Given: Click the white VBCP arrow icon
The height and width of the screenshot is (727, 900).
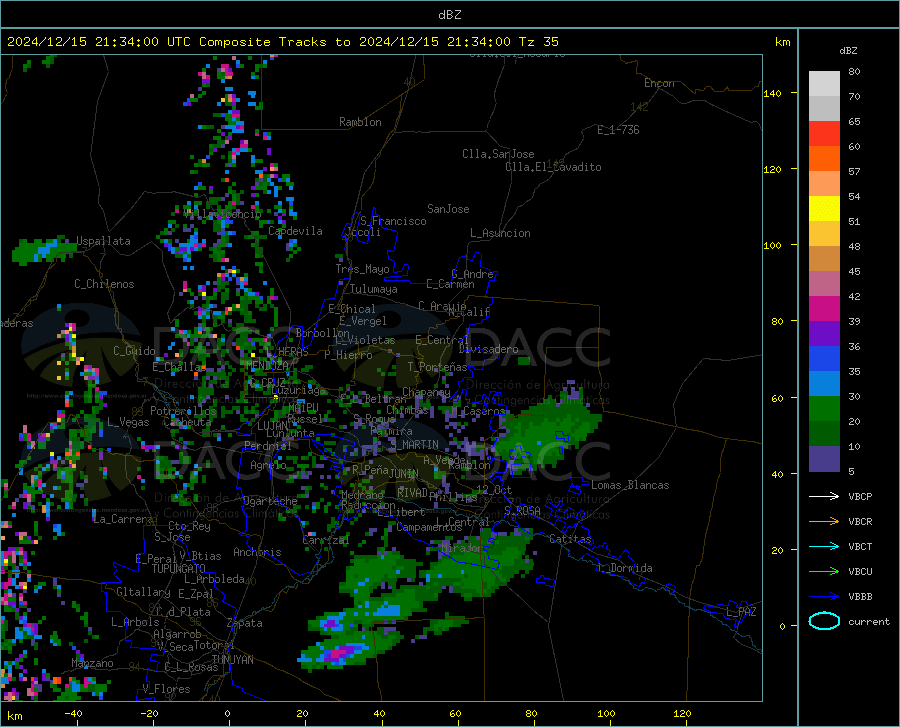Looking at the screenshot, I should (x=824, y=496).
